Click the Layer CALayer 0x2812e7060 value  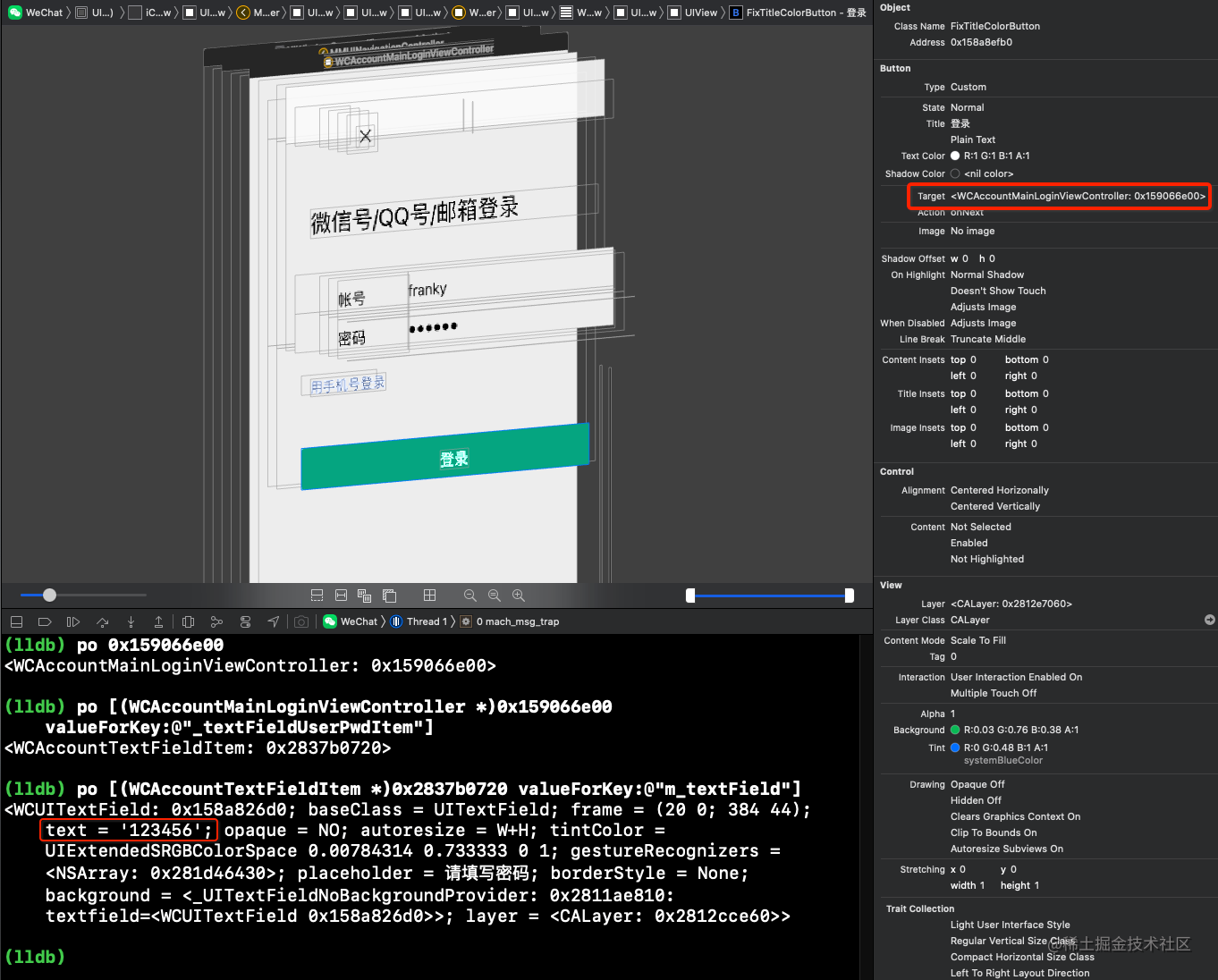click(x=1011, y=604)
